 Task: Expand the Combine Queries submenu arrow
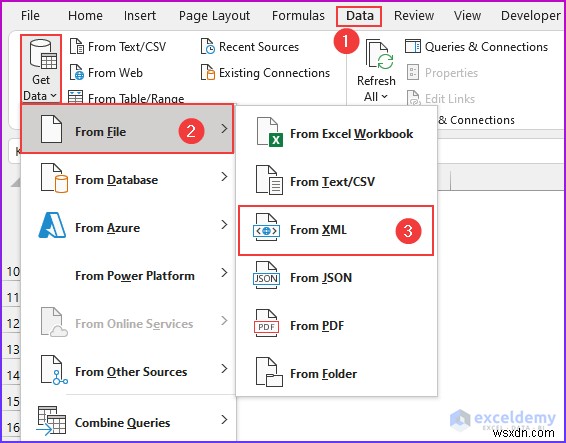click(224, 420)
